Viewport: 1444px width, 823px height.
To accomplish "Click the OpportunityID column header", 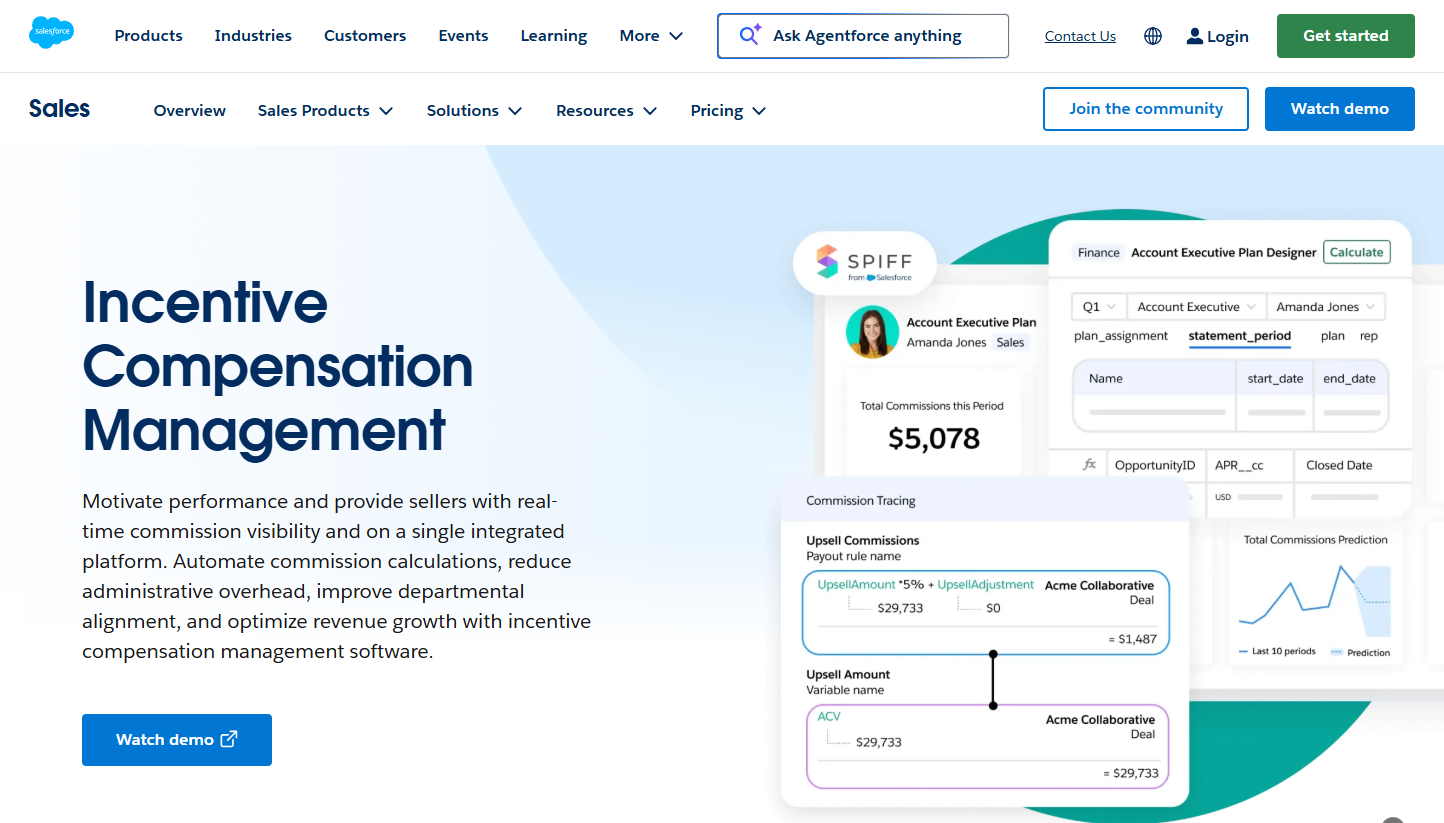I will pyautogui.click(x=1155, y=465).
